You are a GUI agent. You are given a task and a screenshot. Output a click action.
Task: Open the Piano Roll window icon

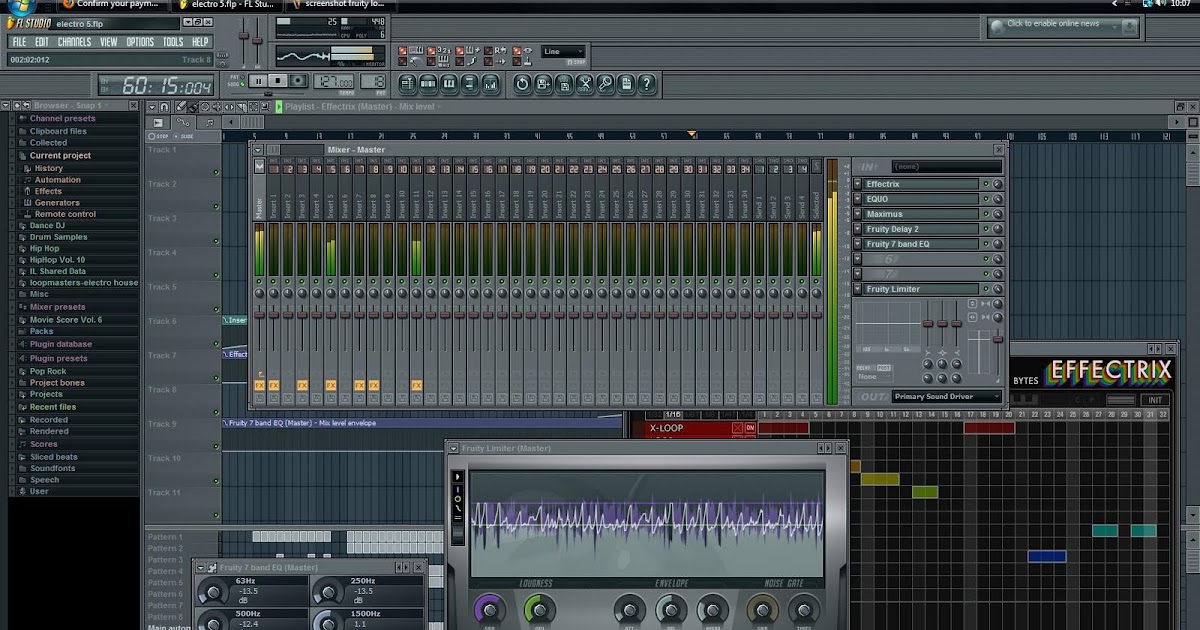tap(449, 84)
